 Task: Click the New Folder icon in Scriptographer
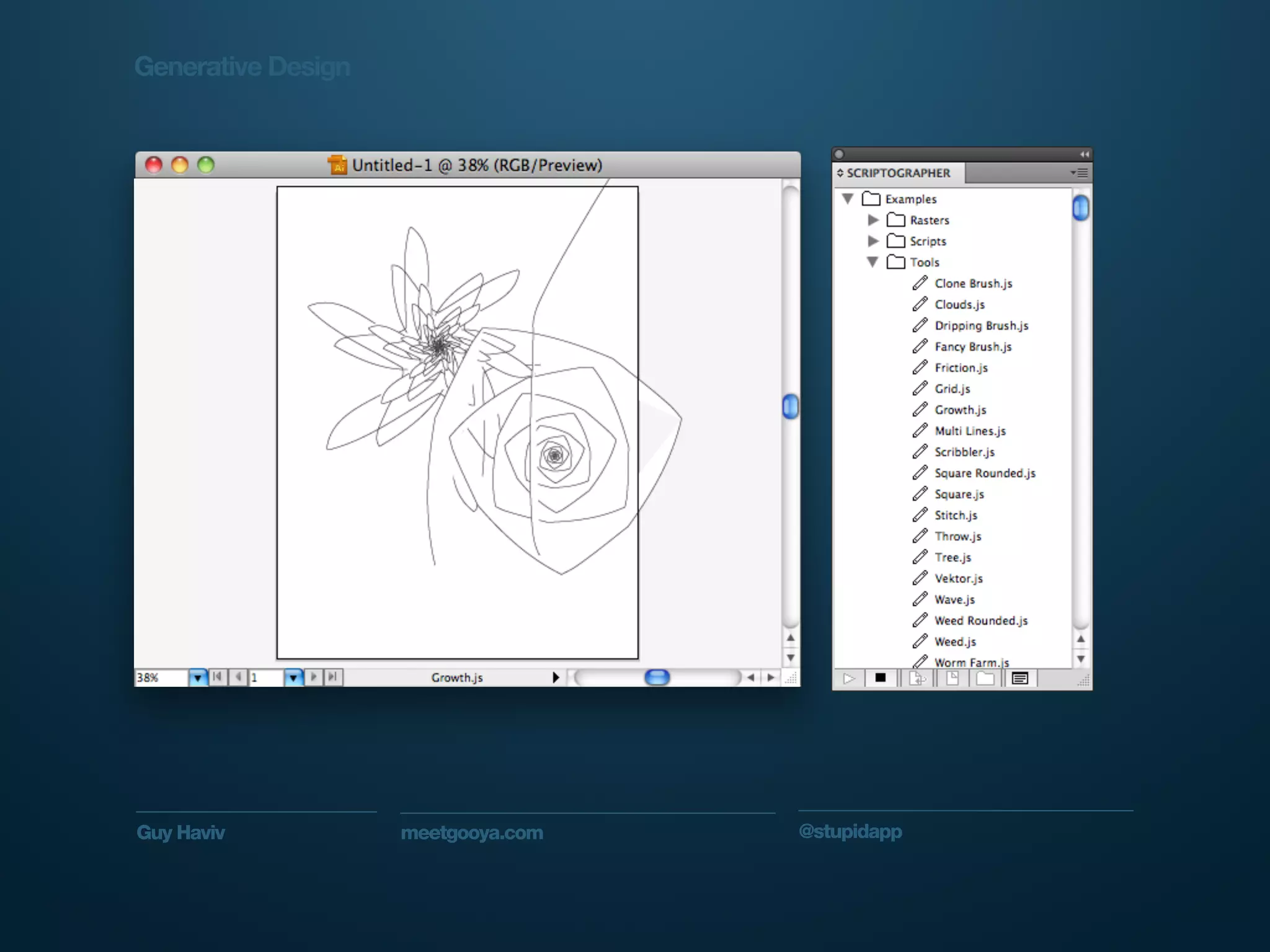click(985, 679)
